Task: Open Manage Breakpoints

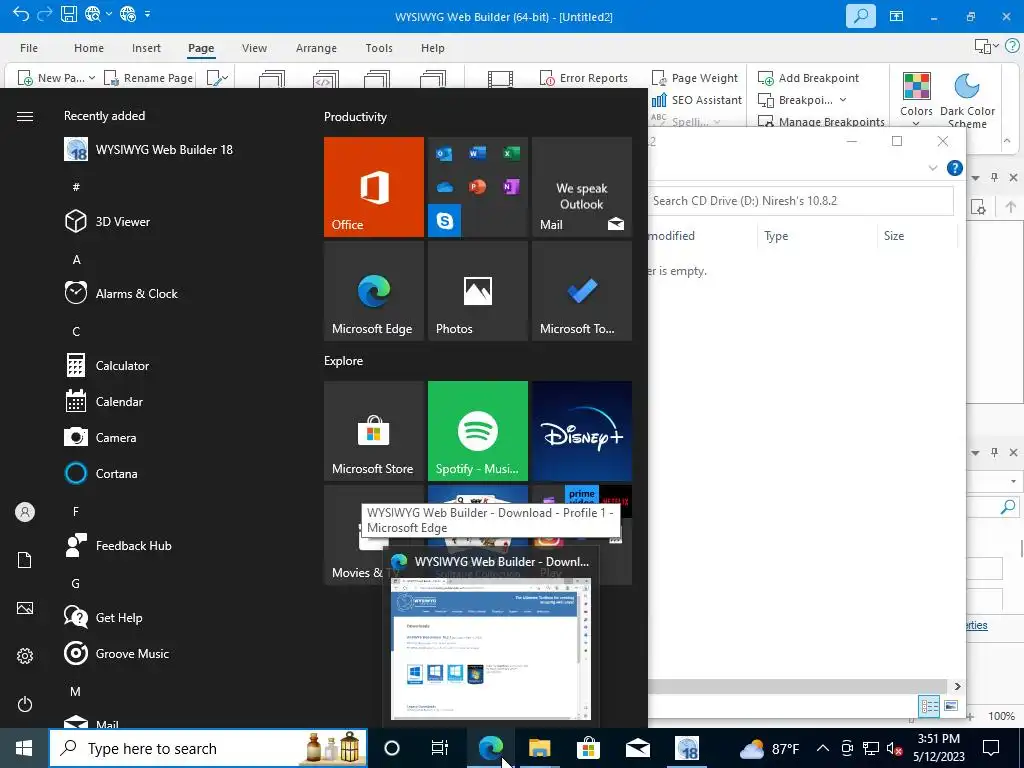Action: pyautogui.click(x=822, y=121)
